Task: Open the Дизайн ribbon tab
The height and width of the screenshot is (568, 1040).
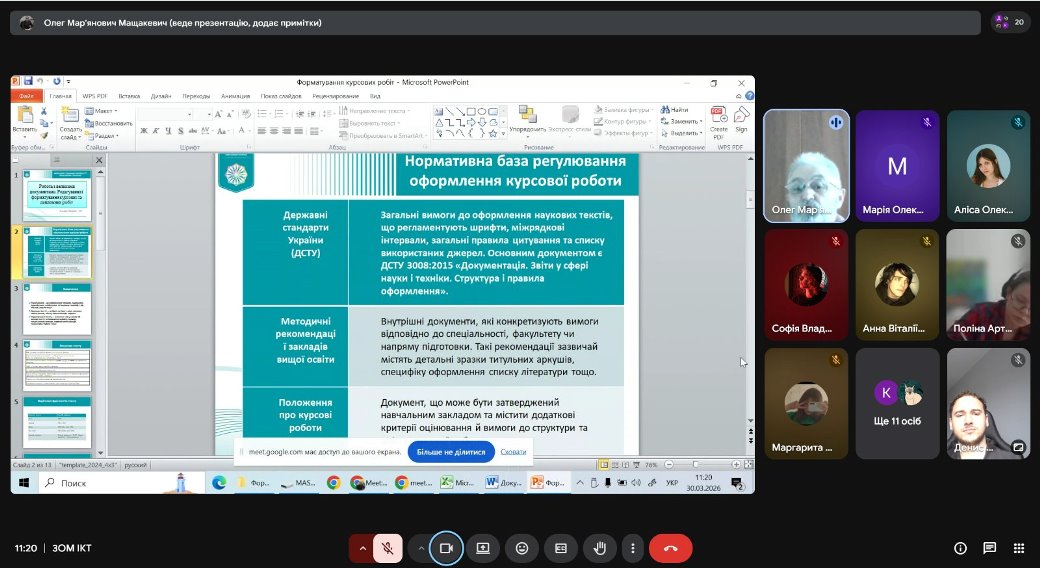Action: 161,95
